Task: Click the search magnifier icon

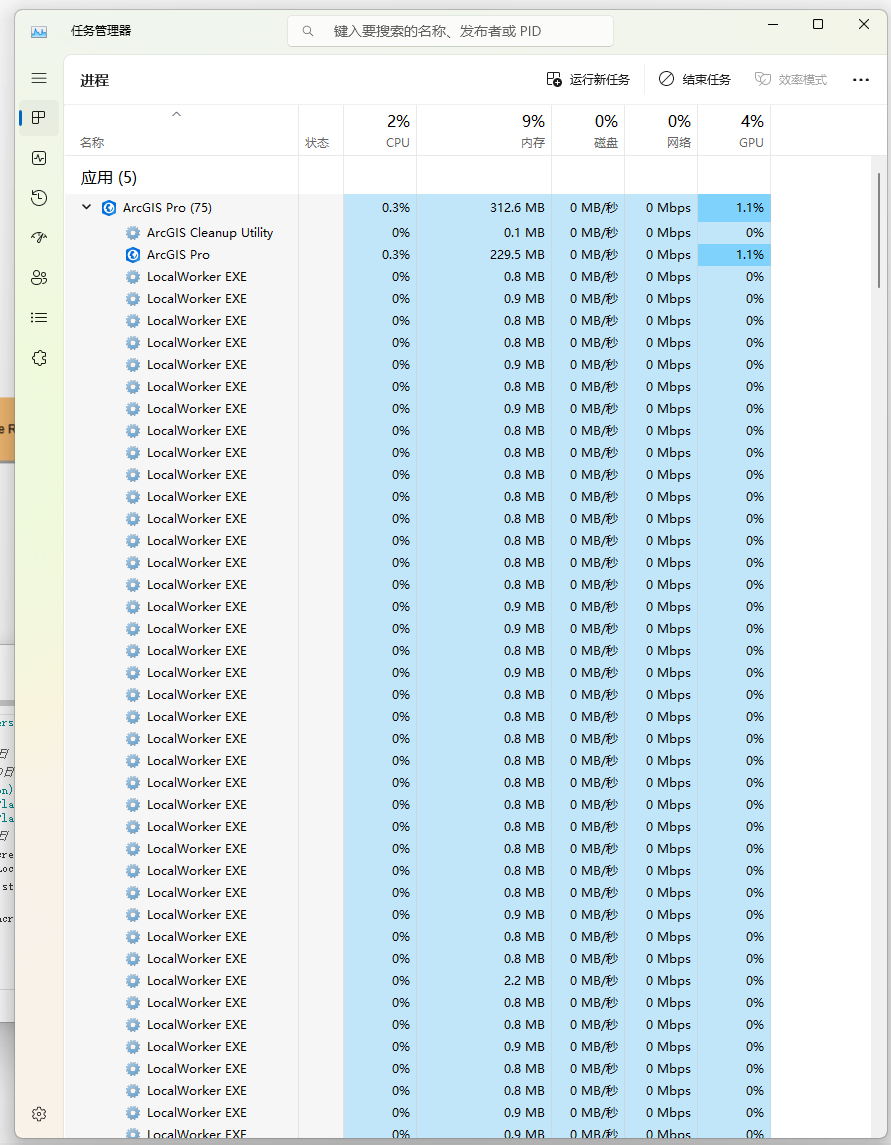Action: [308, 31]
